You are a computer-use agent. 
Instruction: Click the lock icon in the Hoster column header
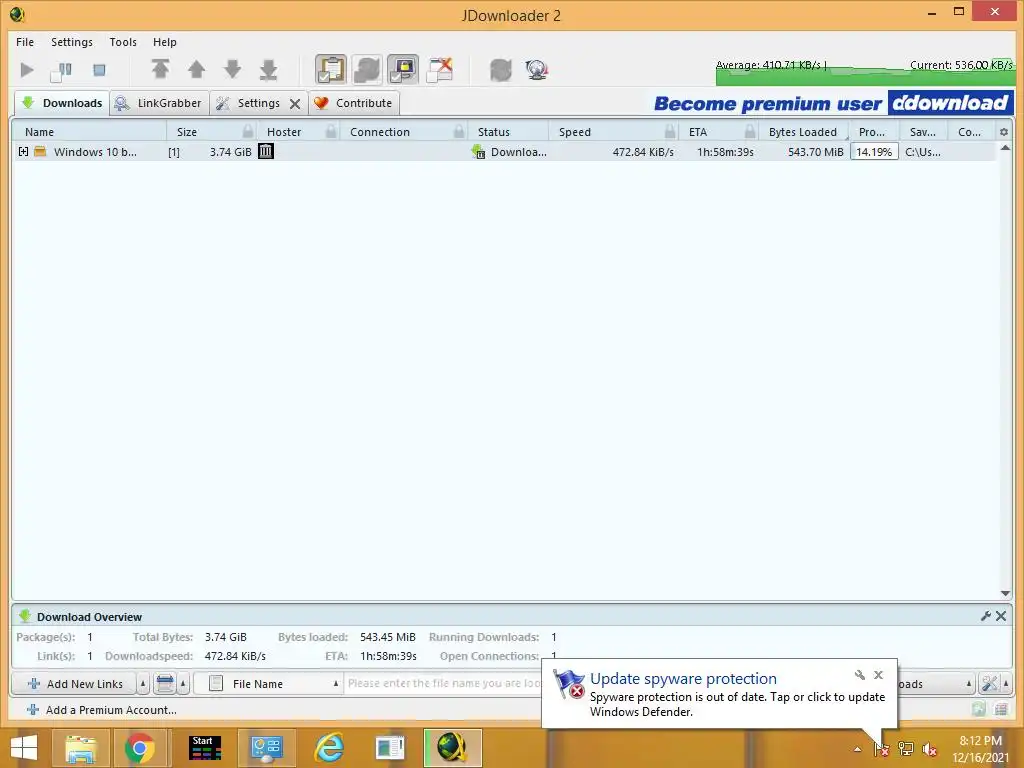click(331, 131)
